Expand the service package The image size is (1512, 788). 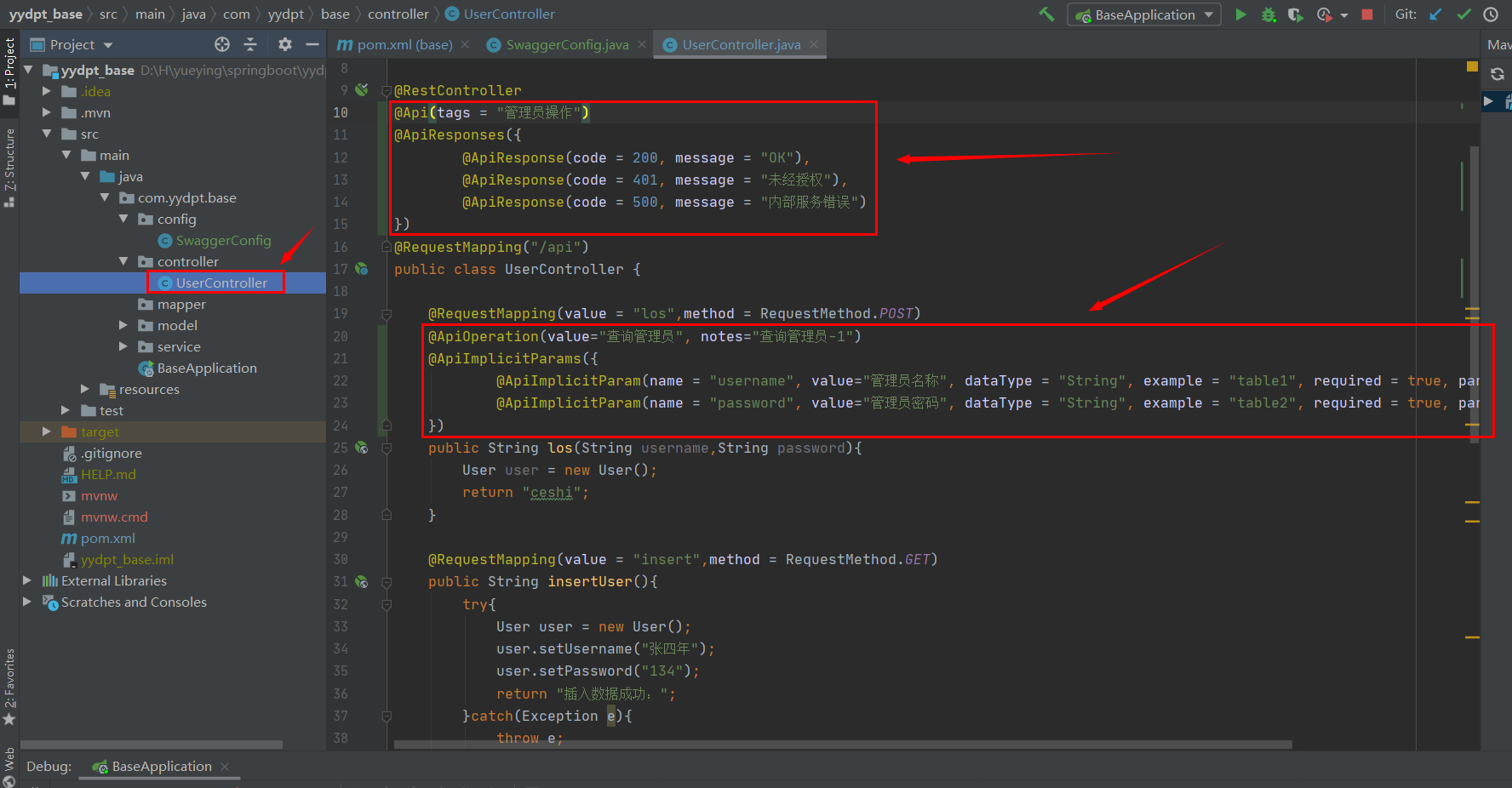pyautogui.click(x=123, y=346)
